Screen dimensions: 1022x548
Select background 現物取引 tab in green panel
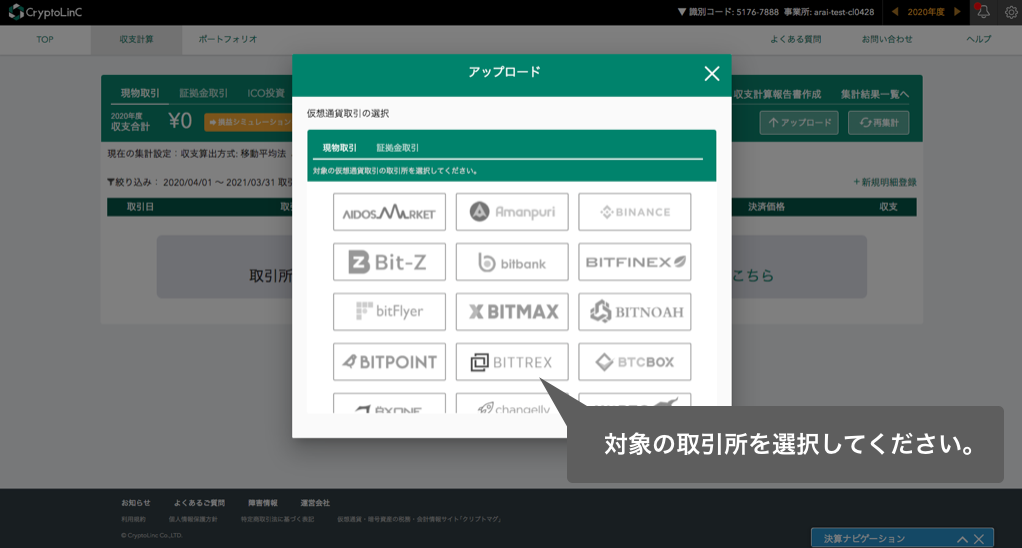pos(139,93)
